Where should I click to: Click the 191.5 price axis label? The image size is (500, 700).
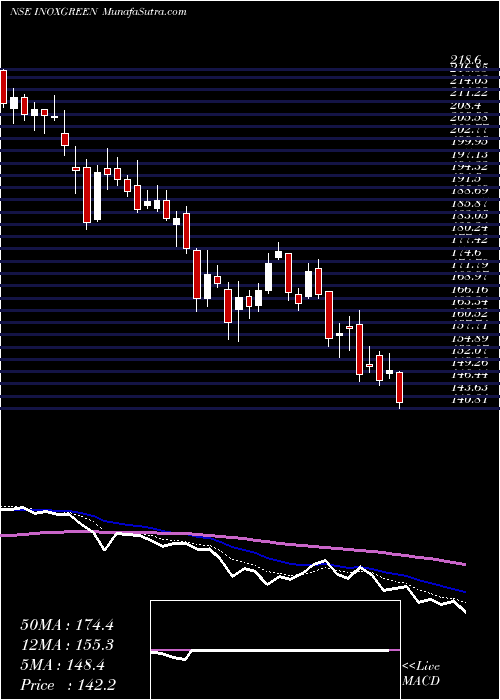pyautogui.click(x=466, y=179)
